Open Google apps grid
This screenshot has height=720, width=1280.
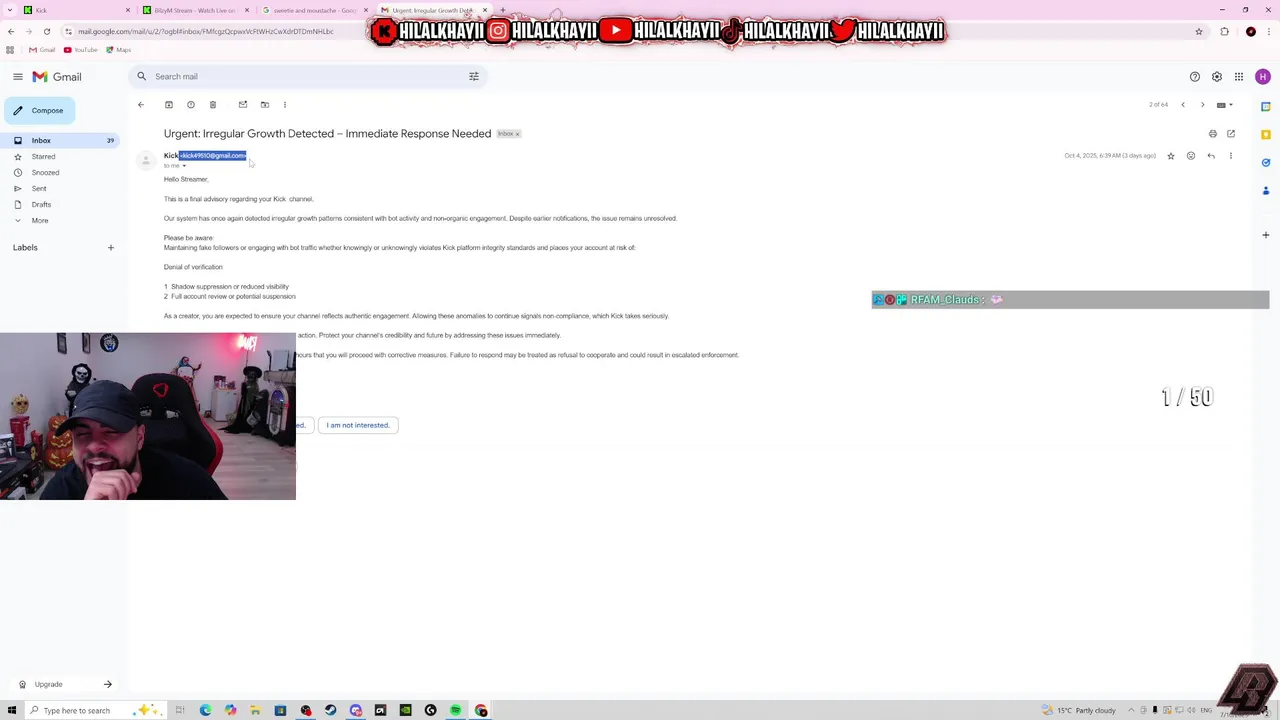pos(1239,76)
